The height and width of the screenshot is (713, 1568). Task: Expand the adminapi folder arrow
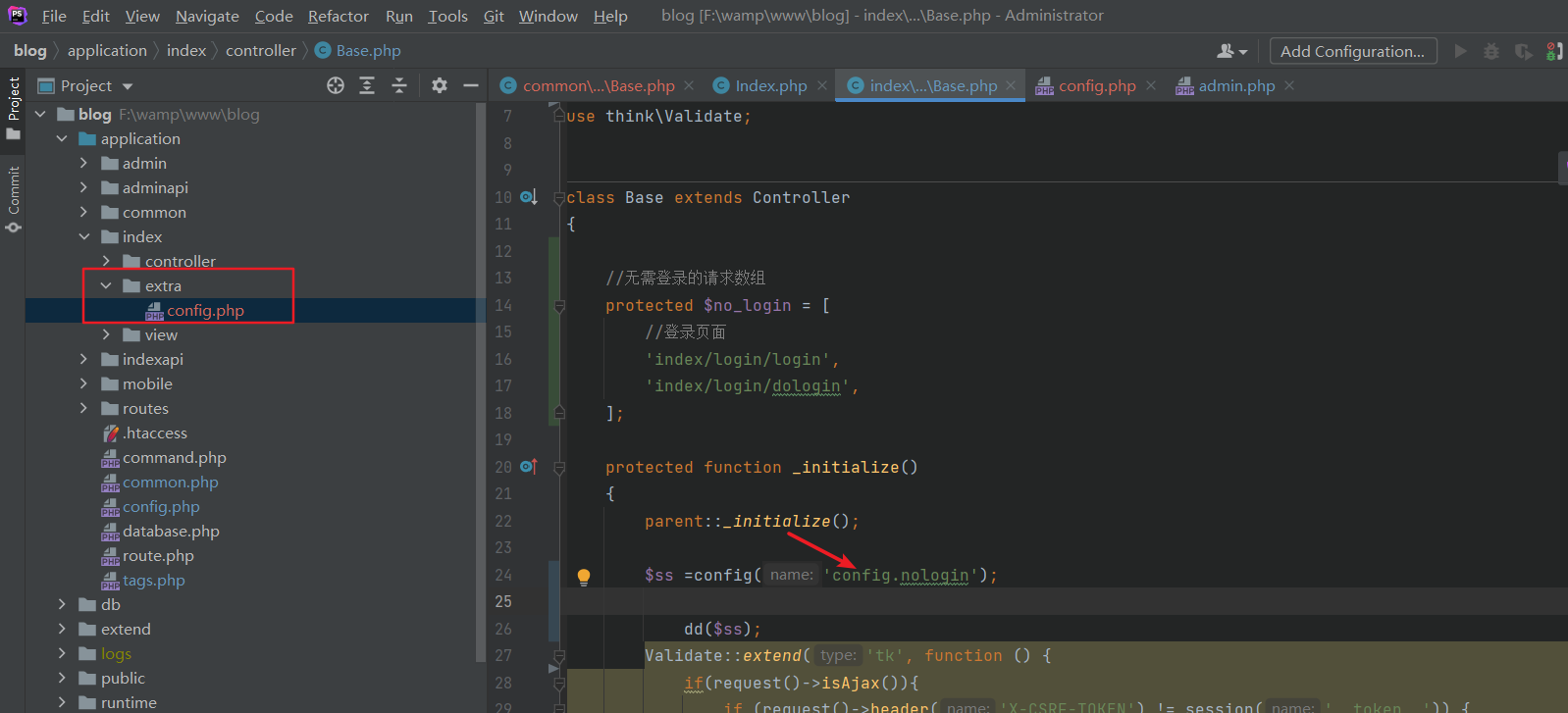pyautogui.click(x=84, y=188)
